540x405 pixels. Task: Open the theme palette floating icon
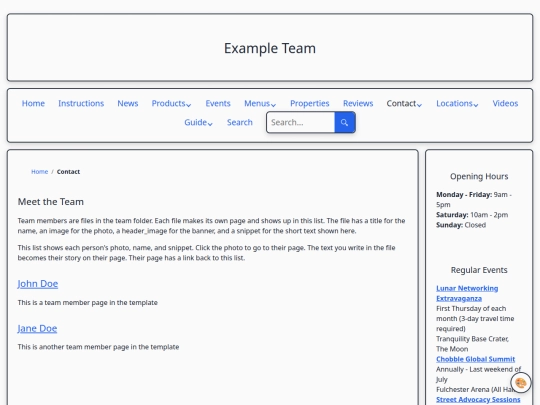coord(521,383)
